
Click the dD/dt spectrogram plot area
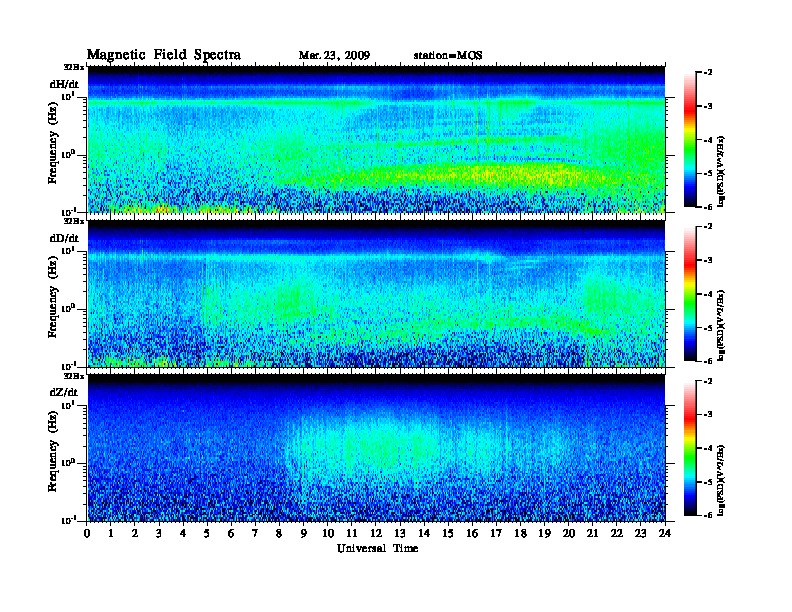click(x=376, y=294)
